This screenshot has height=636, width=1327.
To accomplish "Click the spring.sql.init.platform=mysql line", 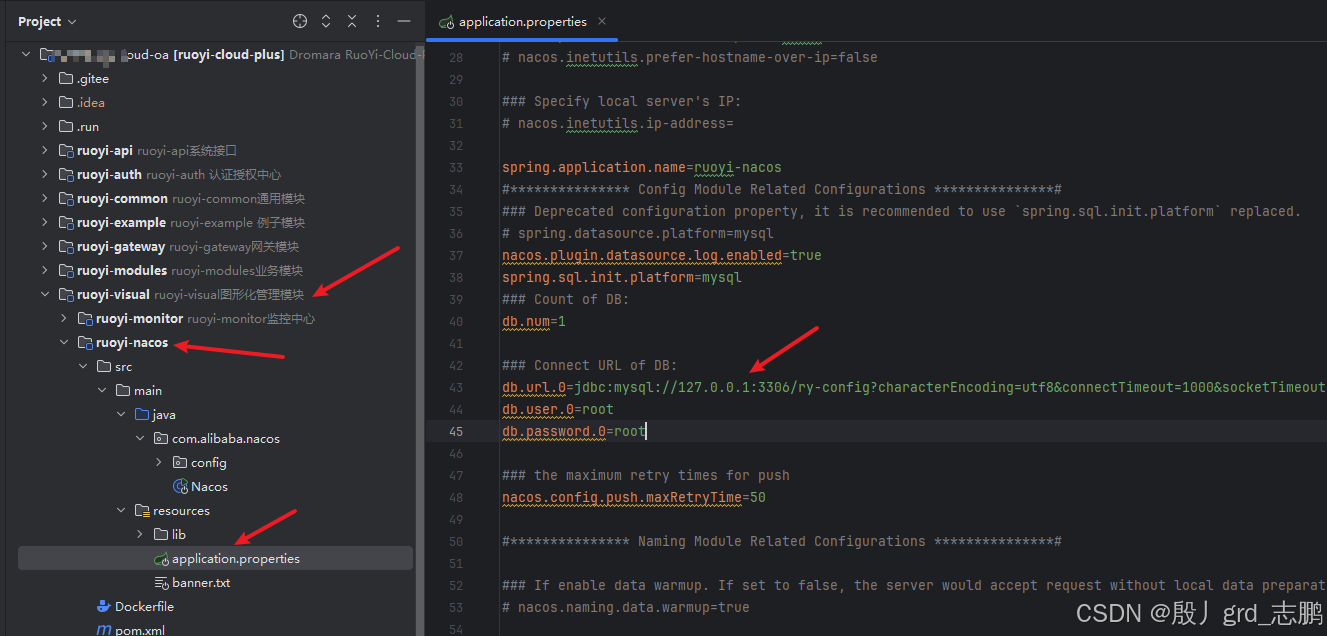I will click(622, 277).
